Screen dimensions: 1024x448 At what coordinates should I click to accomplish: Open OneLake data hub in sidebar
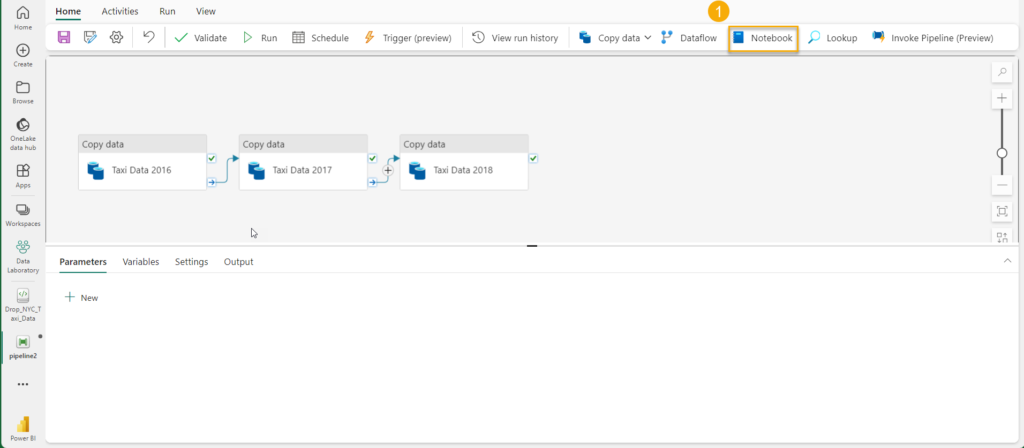[x=22, y=133]
